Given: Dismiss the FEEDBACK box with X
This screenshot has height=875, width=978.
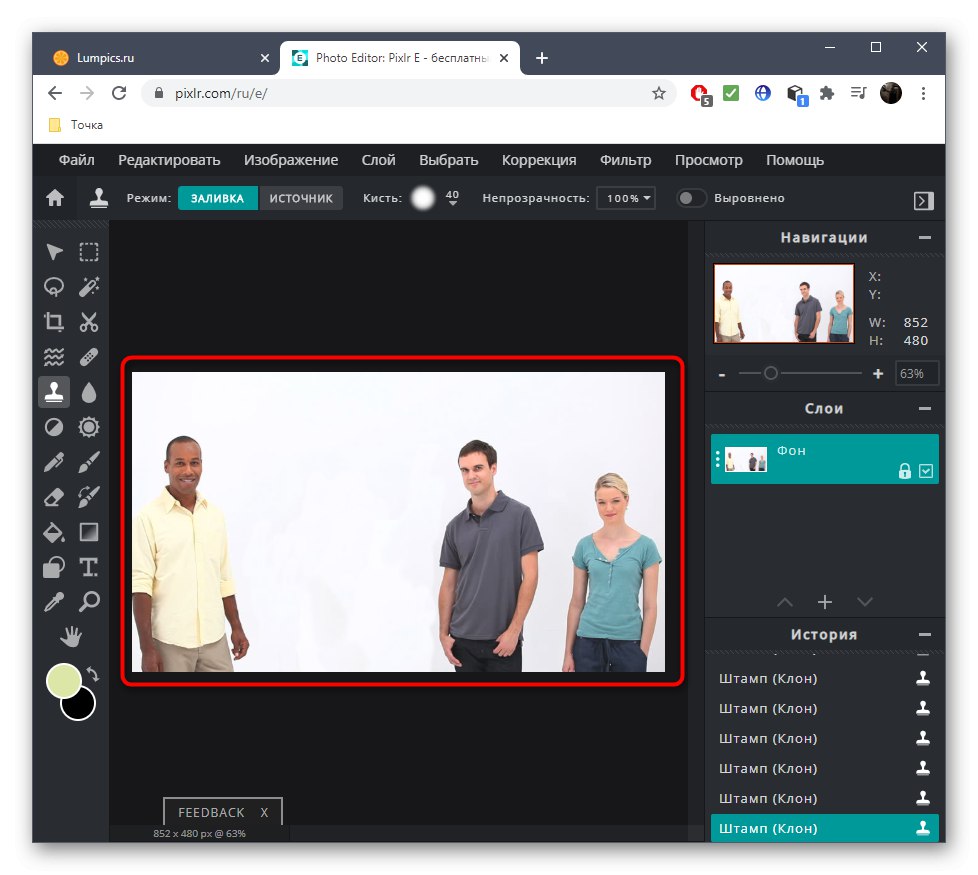Looking at the screenshot, I should [264, 812].
